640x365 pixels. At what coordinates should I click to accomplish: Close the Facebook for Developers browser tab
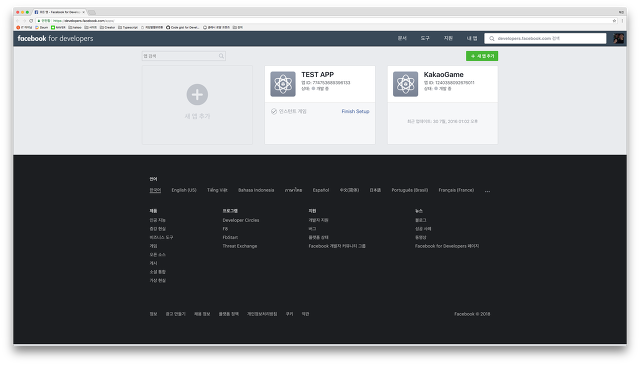(x=84, y=12)
